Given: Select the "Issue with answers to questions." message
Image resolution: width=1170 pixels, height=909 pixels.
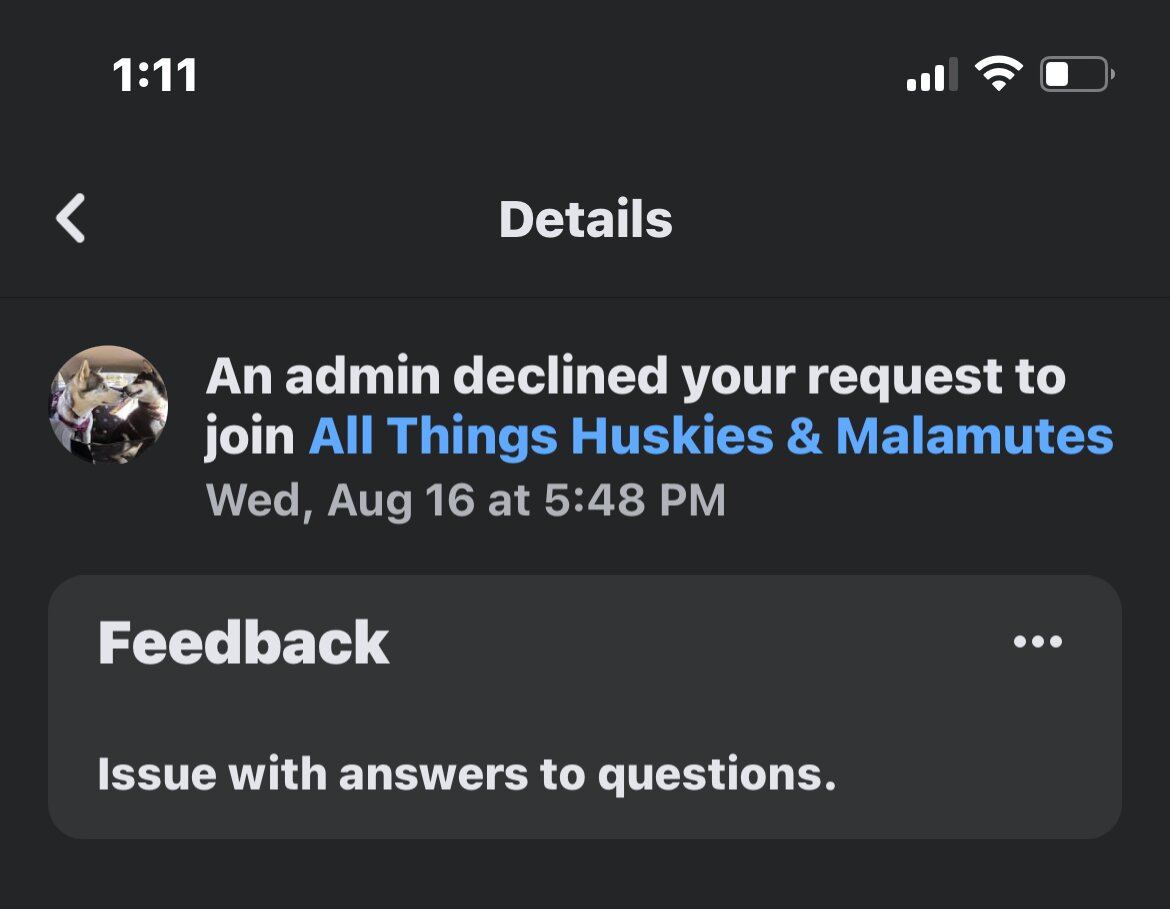Looking at the screenshot, I should (466, 775).
